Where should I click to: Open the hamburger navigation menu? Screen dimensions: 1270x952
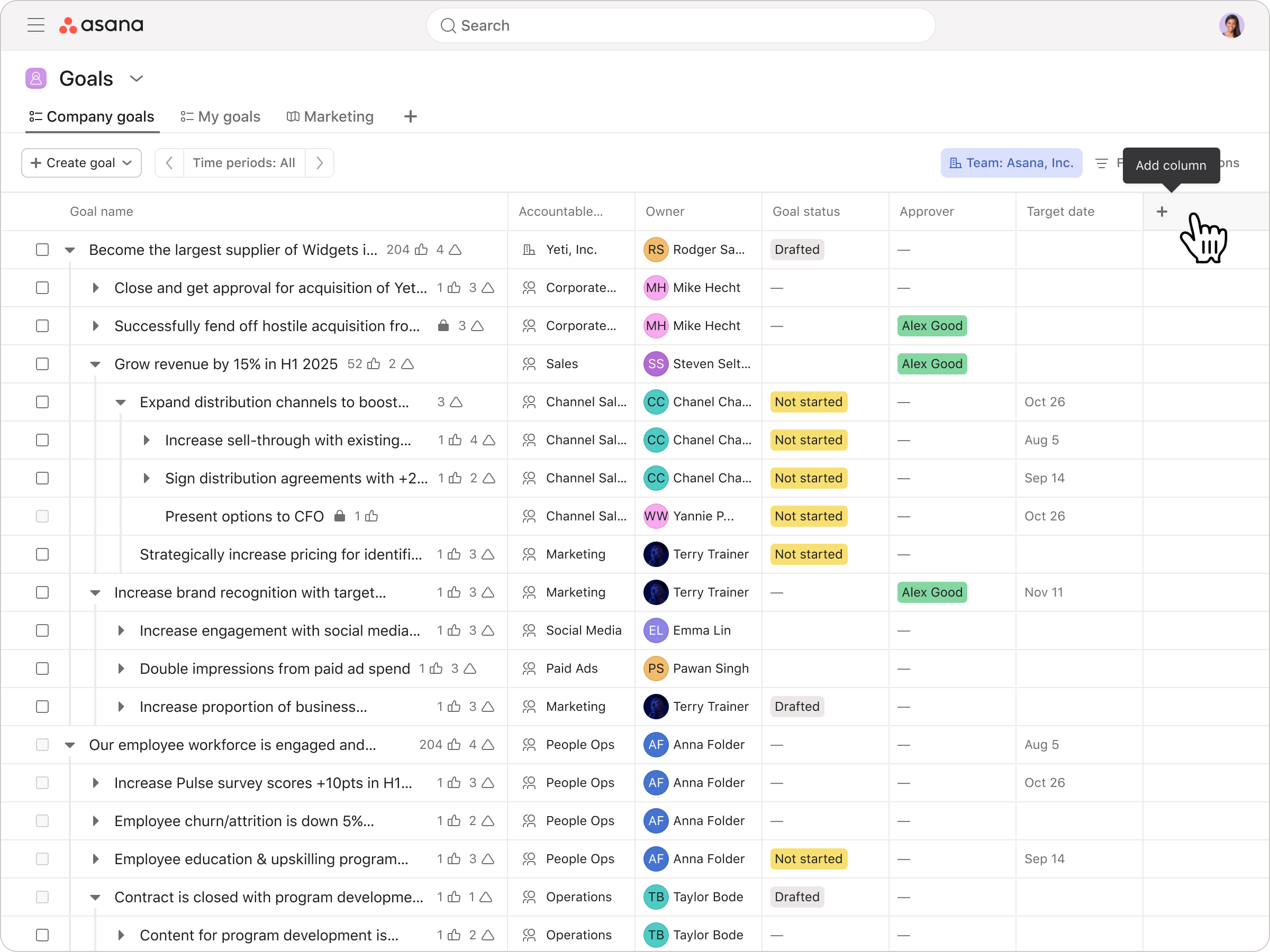pos(35,25)
